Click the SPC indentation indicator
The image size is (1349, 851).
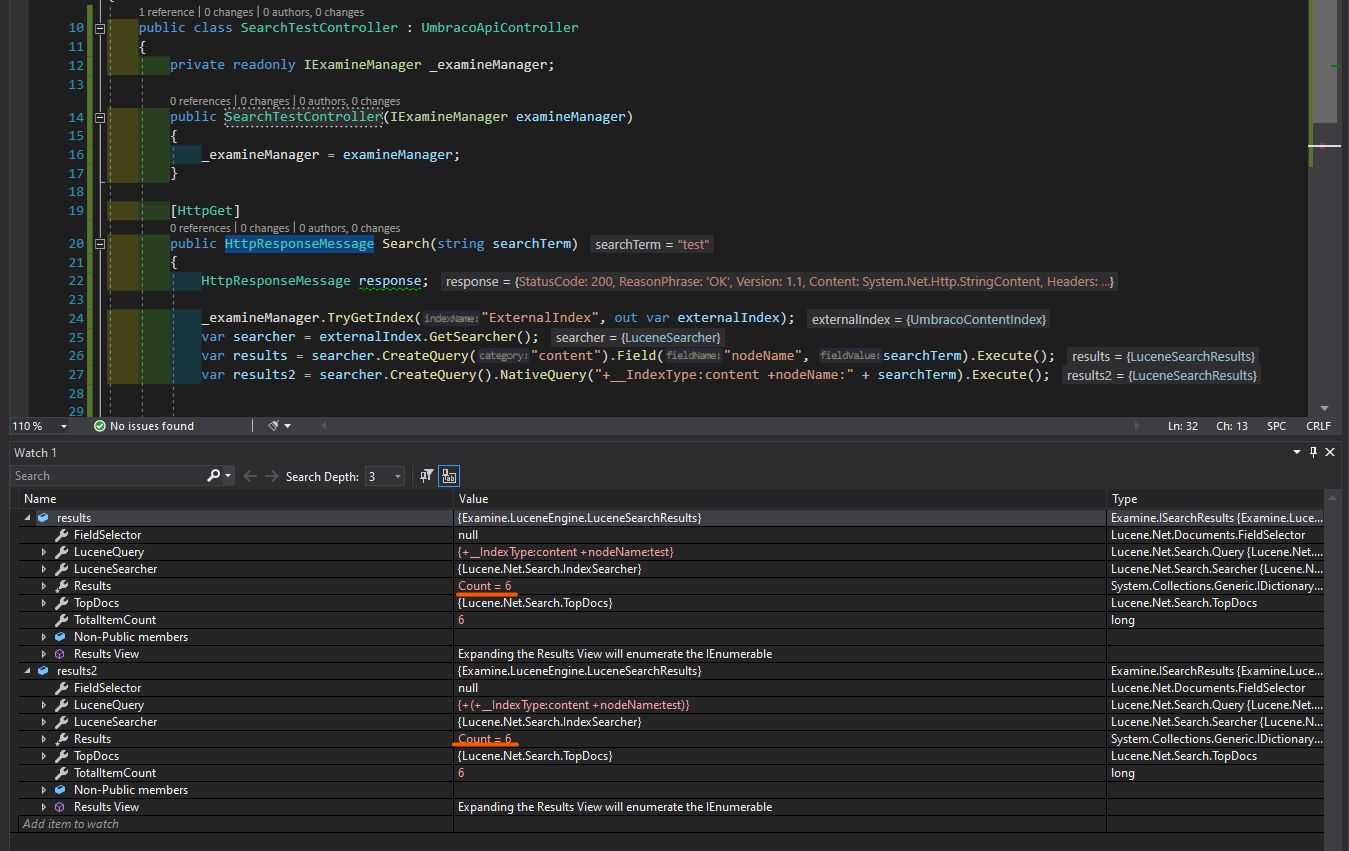coord(1276,426)
